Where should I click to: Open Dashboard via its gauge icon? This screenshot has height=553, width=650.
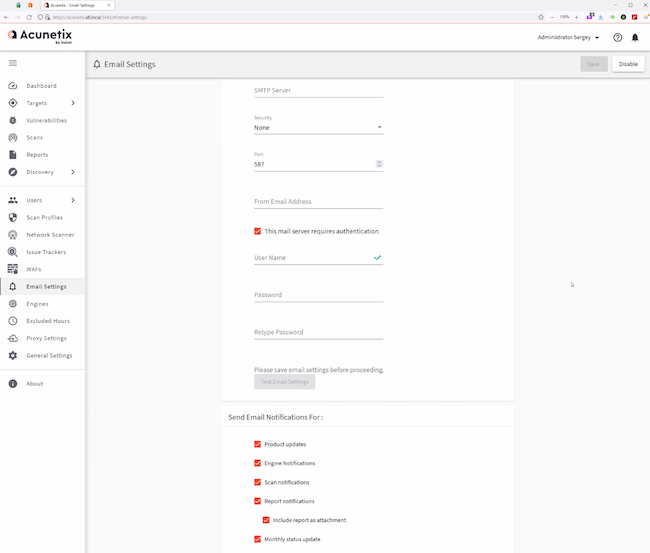pyautogui.click(x=13, y=86)
